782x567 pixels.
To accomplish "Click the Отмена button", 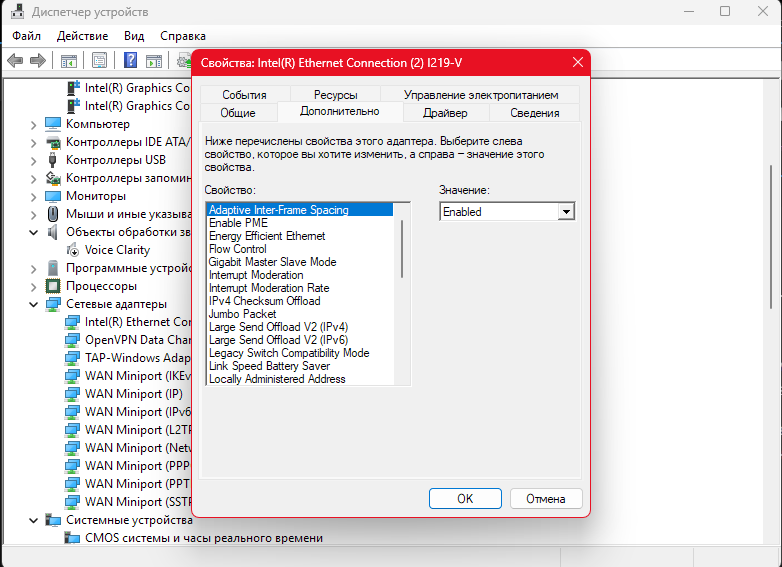I will click(x=546, y=498).
